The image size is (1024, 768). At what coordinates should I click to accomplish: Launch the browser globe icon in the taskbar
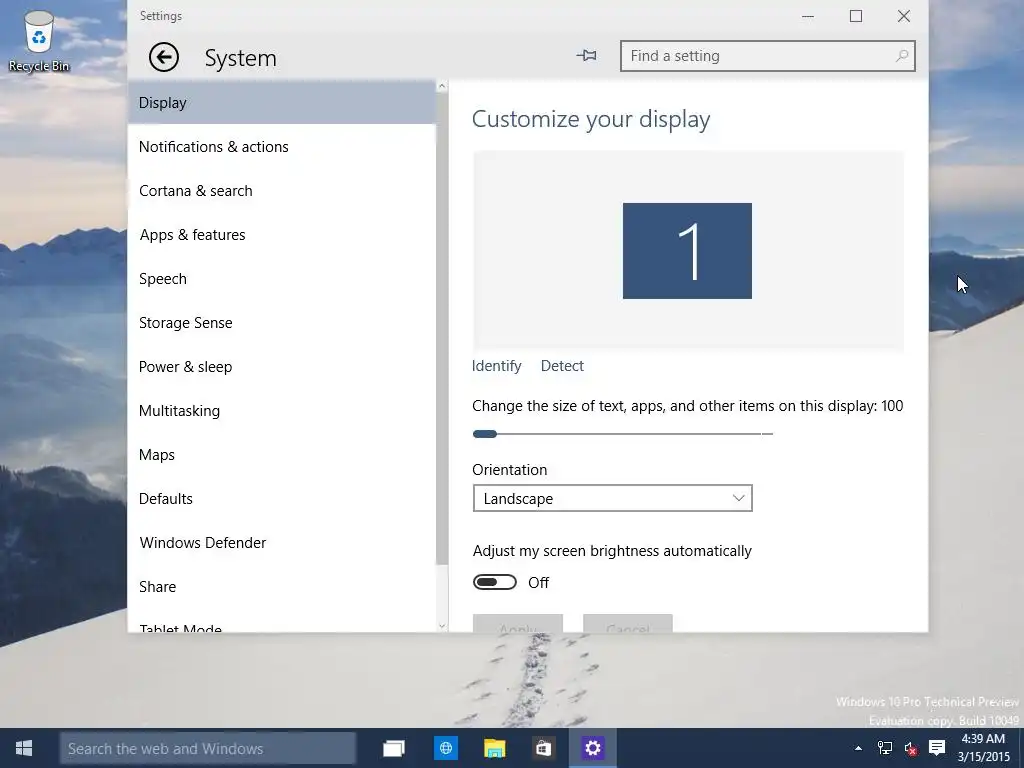coord(446,748)
